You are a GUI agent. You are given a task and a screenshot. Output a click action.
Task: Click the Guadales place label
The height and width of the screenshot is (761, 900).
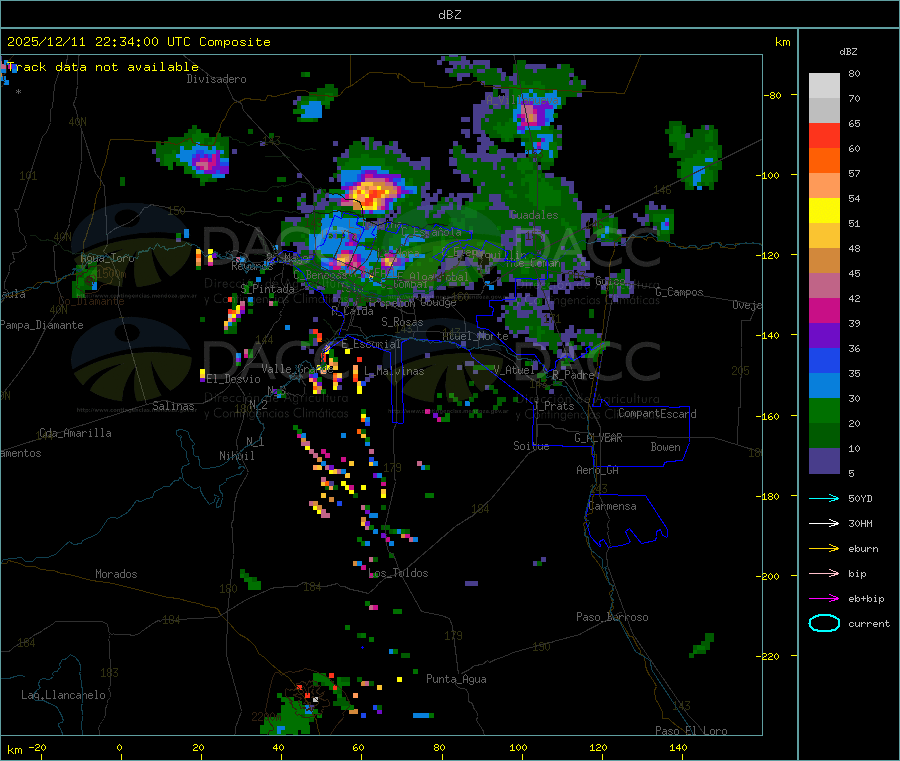click(x=534, y=215)
